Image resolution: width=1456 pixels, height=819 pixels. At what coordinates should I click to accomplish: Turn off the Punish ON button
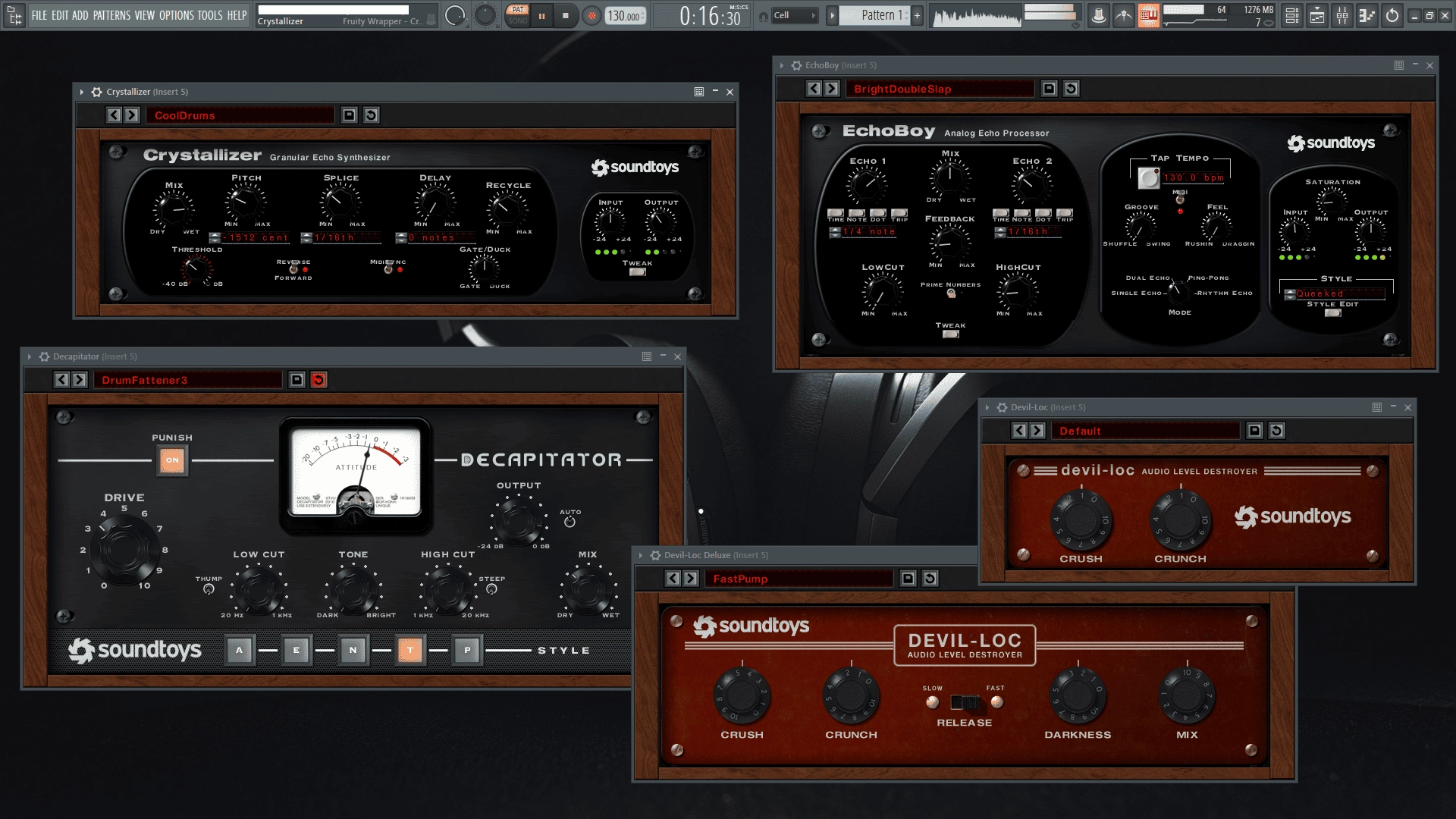(x=172, y=460)
